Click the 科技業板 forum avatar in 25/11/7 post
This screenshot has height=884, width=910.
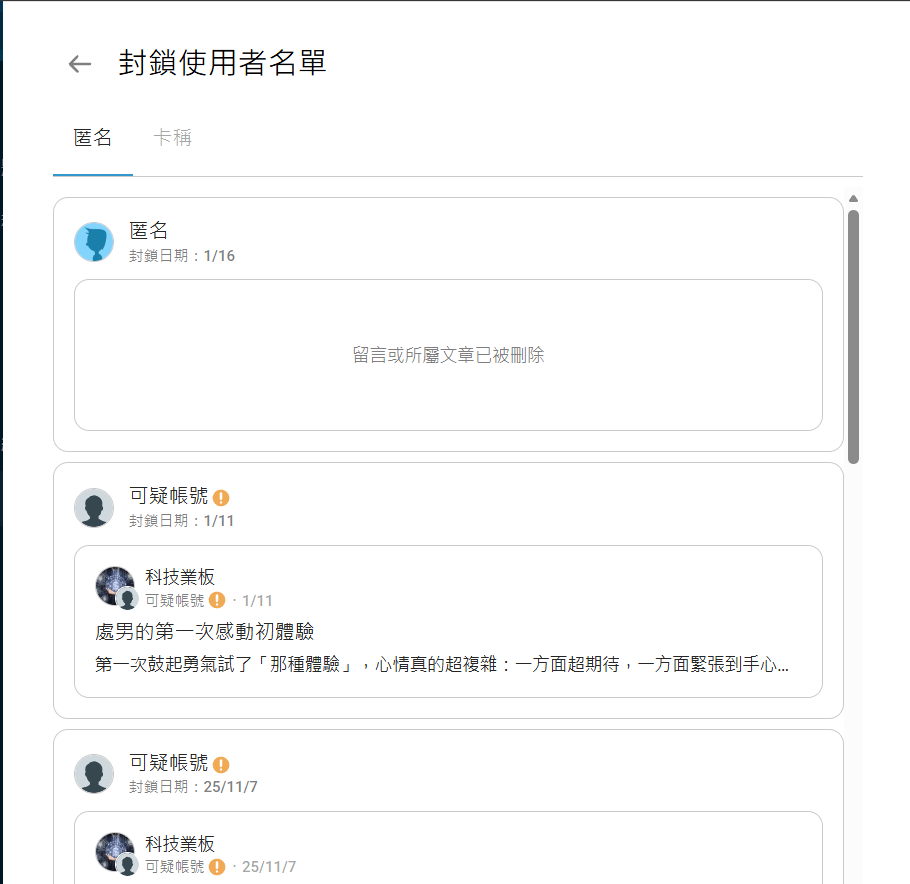pos(115,853)
